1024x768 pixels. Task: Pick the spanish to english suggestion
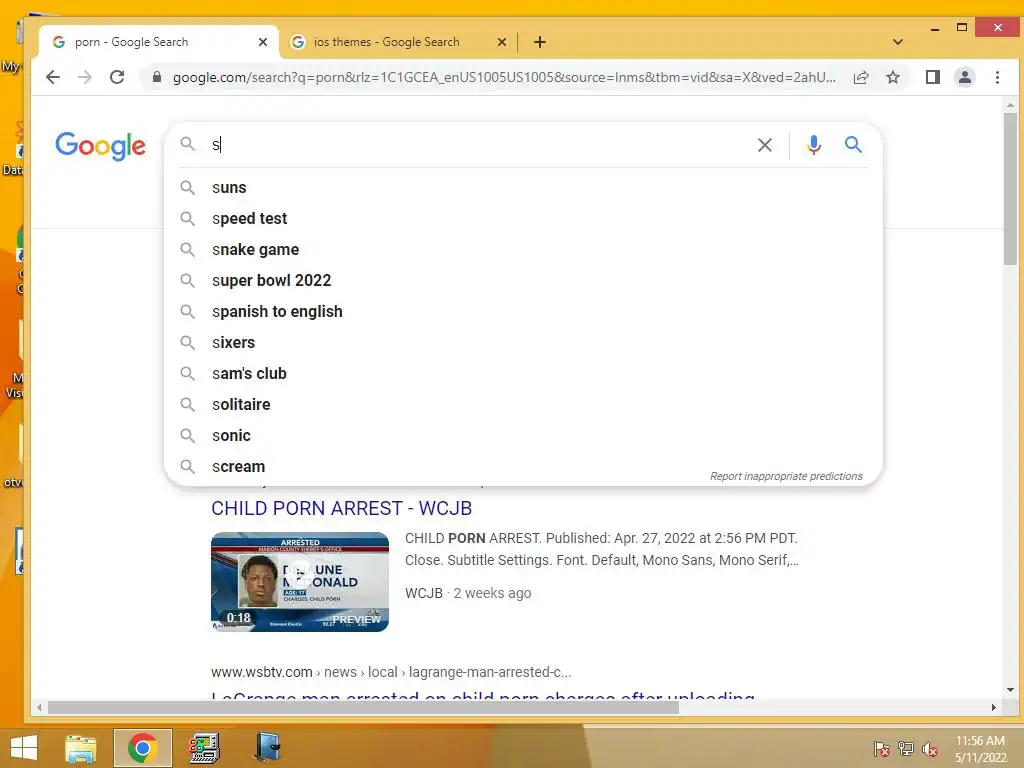[524, 312]
